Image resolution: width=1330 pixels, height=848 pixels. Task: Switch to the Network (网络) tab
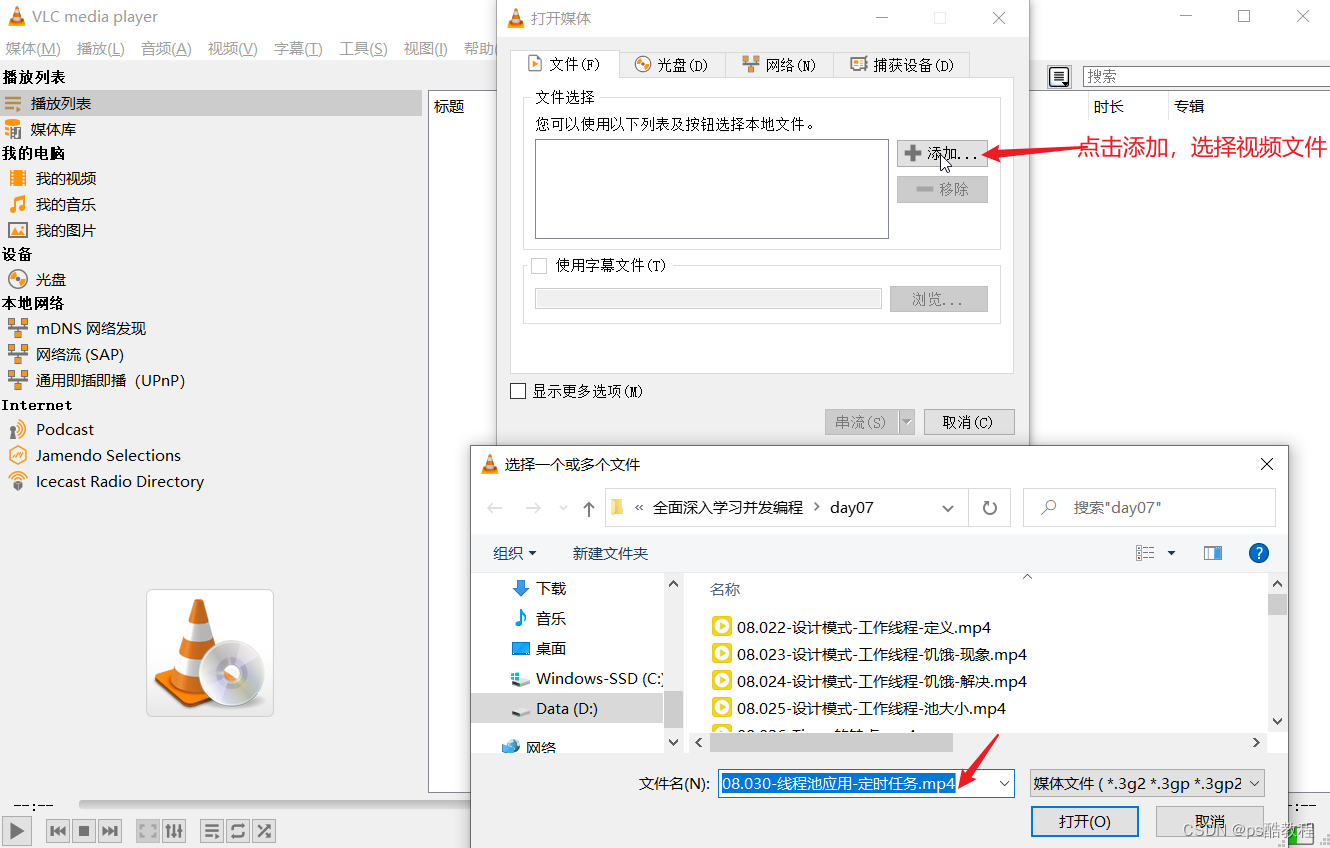point(779,65)
